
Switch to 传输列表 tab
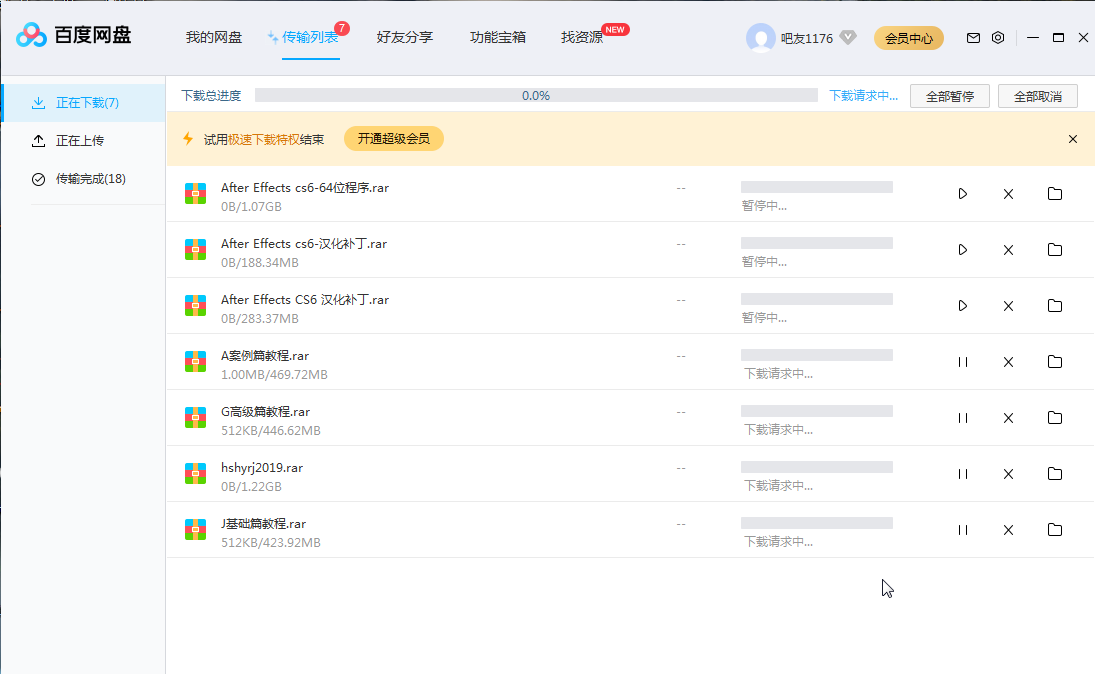coord(310,38)
